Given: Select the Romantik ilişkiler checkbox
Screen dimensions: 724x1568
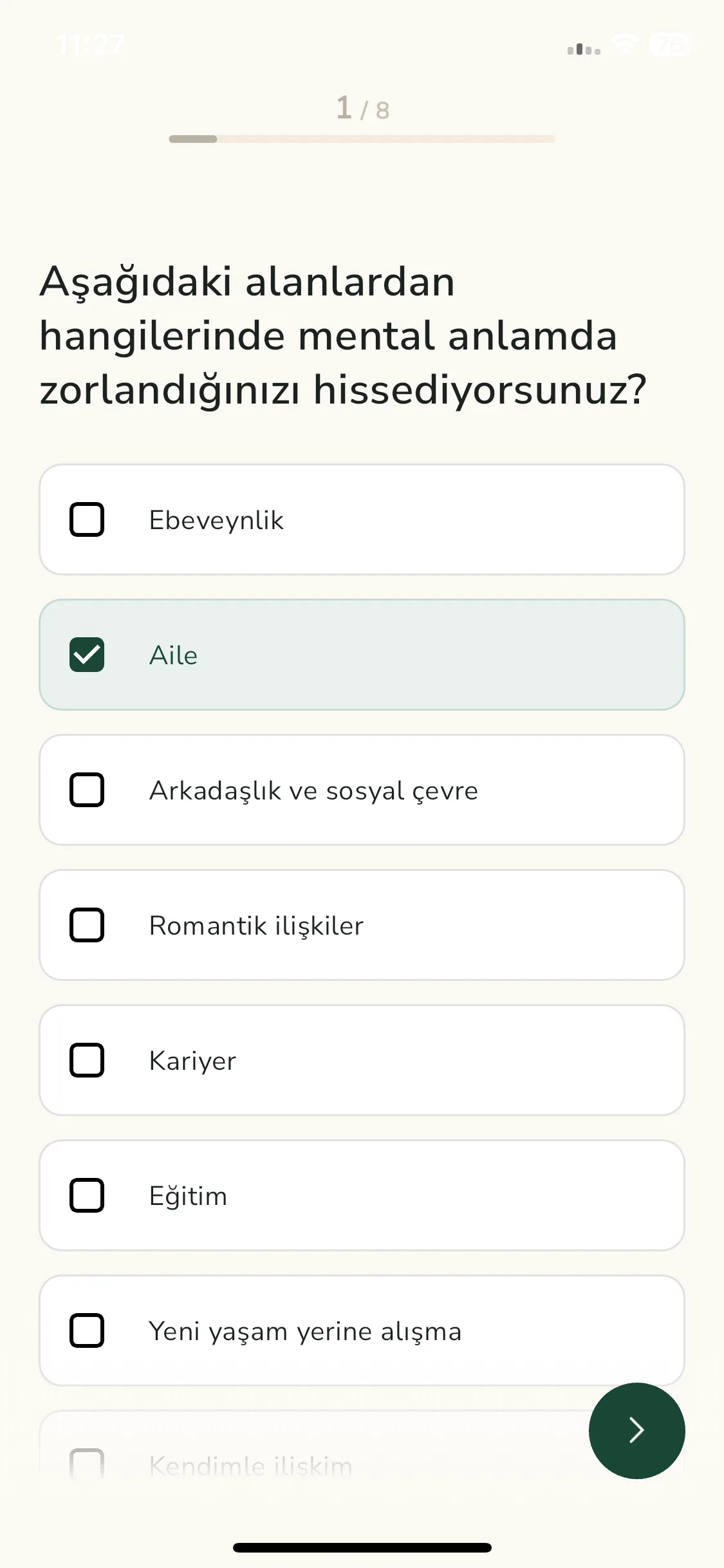Looking at the screenshot, I should pyautogui.click(x=87, y=925).
